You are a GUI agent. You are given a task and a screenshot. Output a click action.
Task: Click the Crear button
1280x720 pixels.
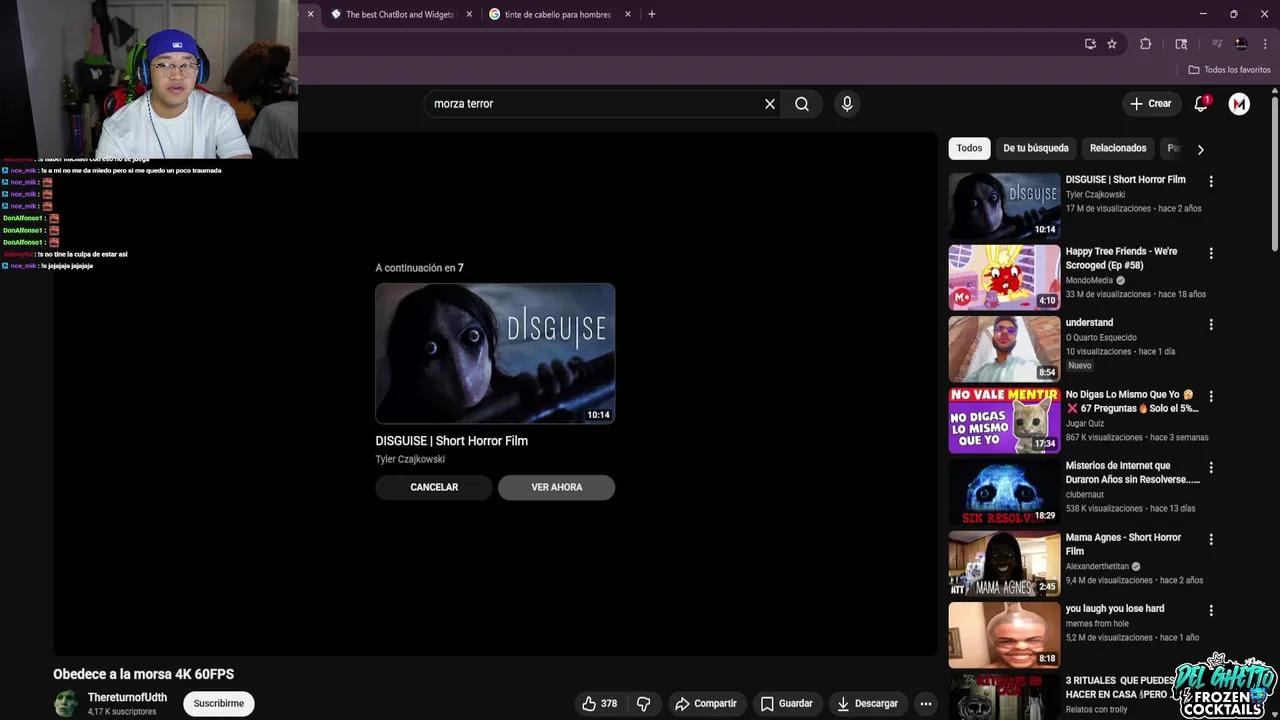point(1150,104)
